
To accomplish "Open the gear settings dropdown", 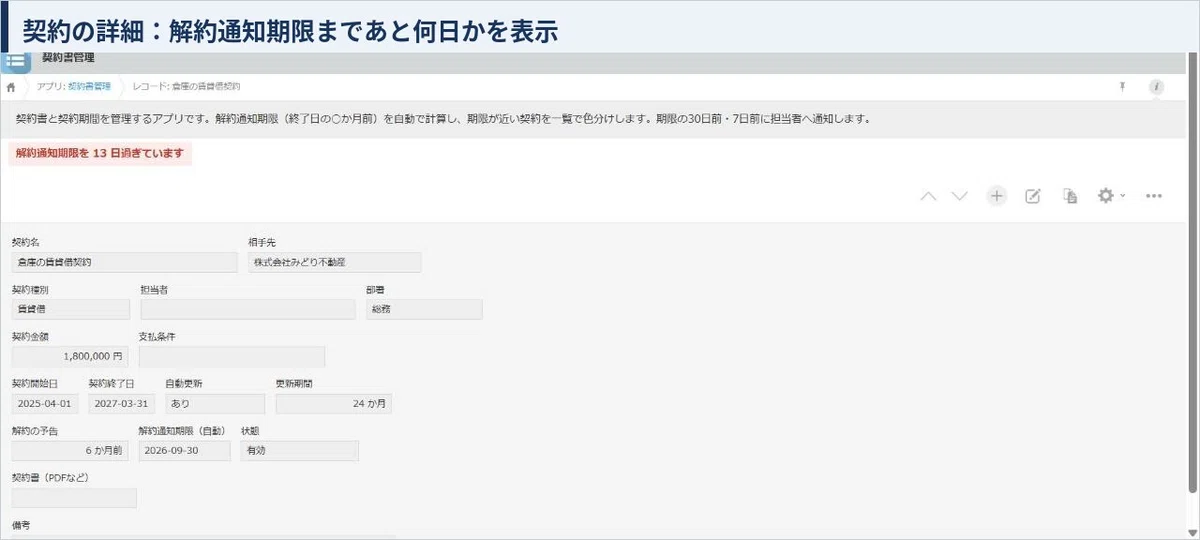I will (1111, 196).
